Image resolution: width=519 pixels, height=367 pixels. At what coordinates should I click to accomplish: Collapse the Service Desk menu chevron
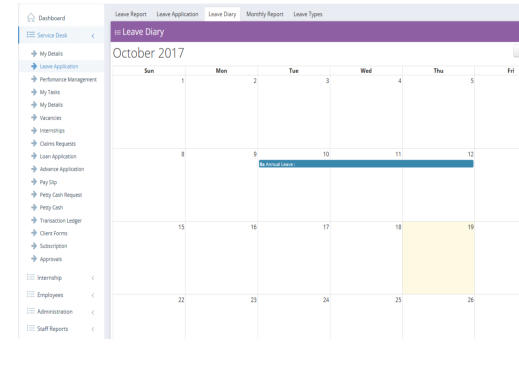pos(93,36)
